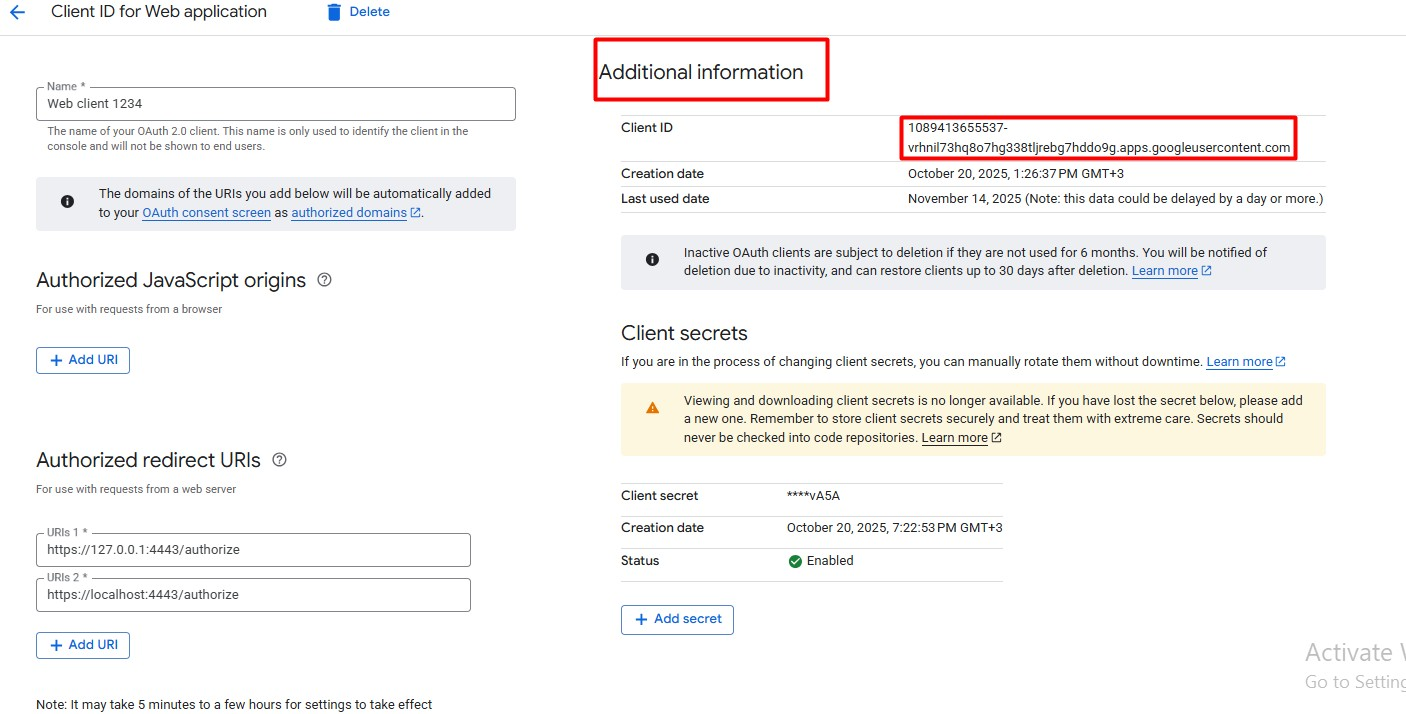Click the Delete trash icon
Viewport: 1406px width, 714px height.
334,12
